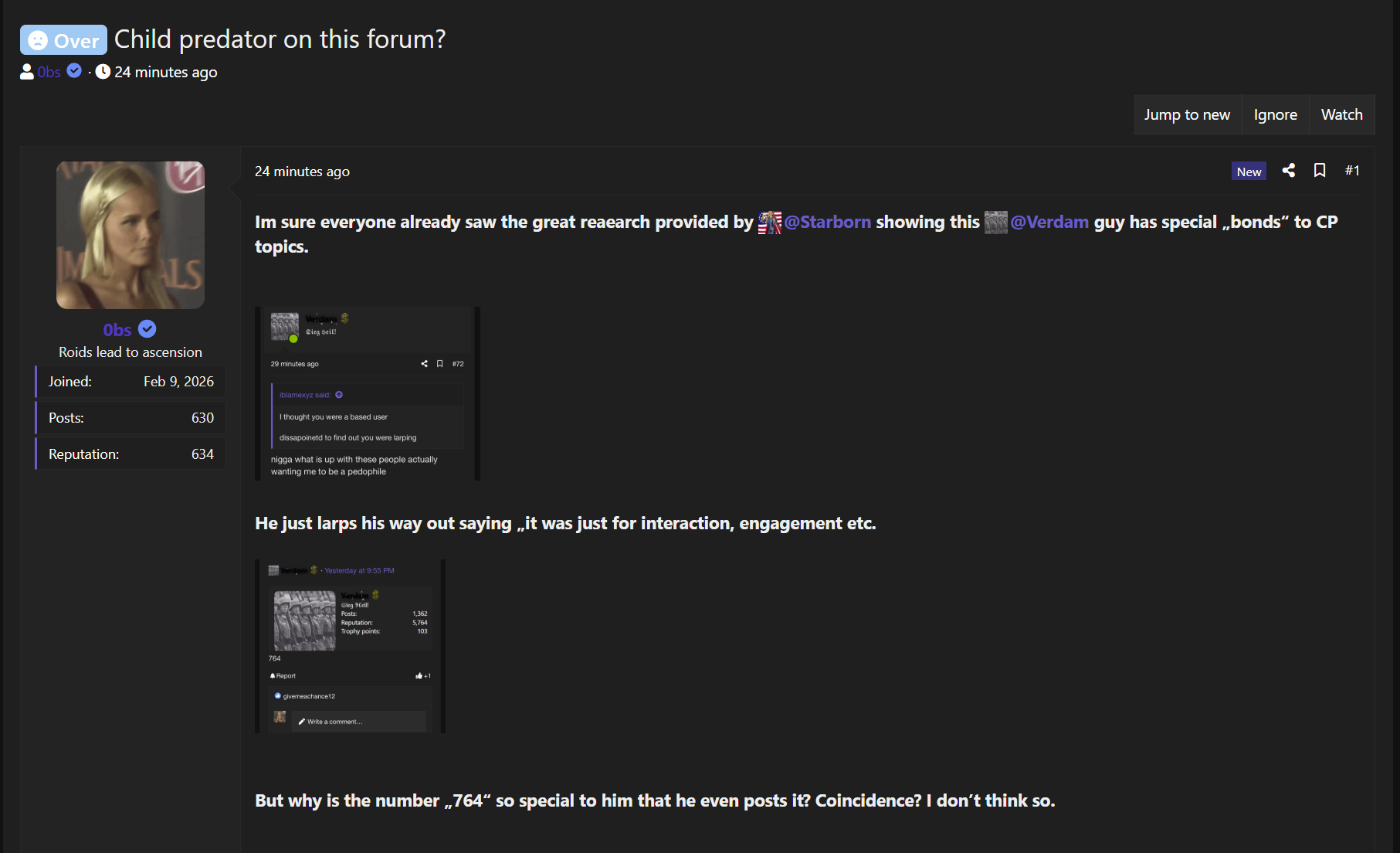The height and width of the screenshot is (853, 1400).
Task: Click the verified checkmark next to 0bs header name
Action: tap(74, 70)
